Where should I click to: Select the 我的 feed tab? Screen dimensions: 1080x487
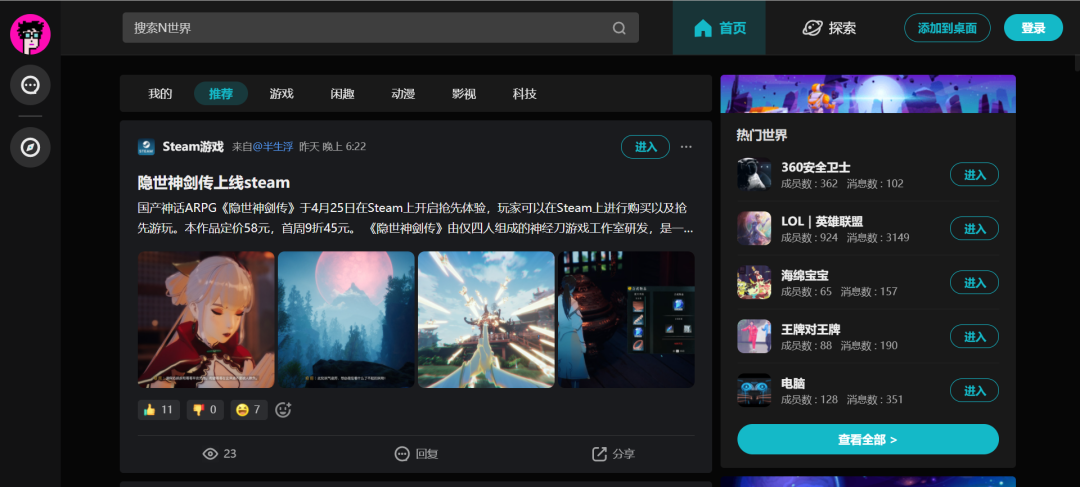[160, 94]
